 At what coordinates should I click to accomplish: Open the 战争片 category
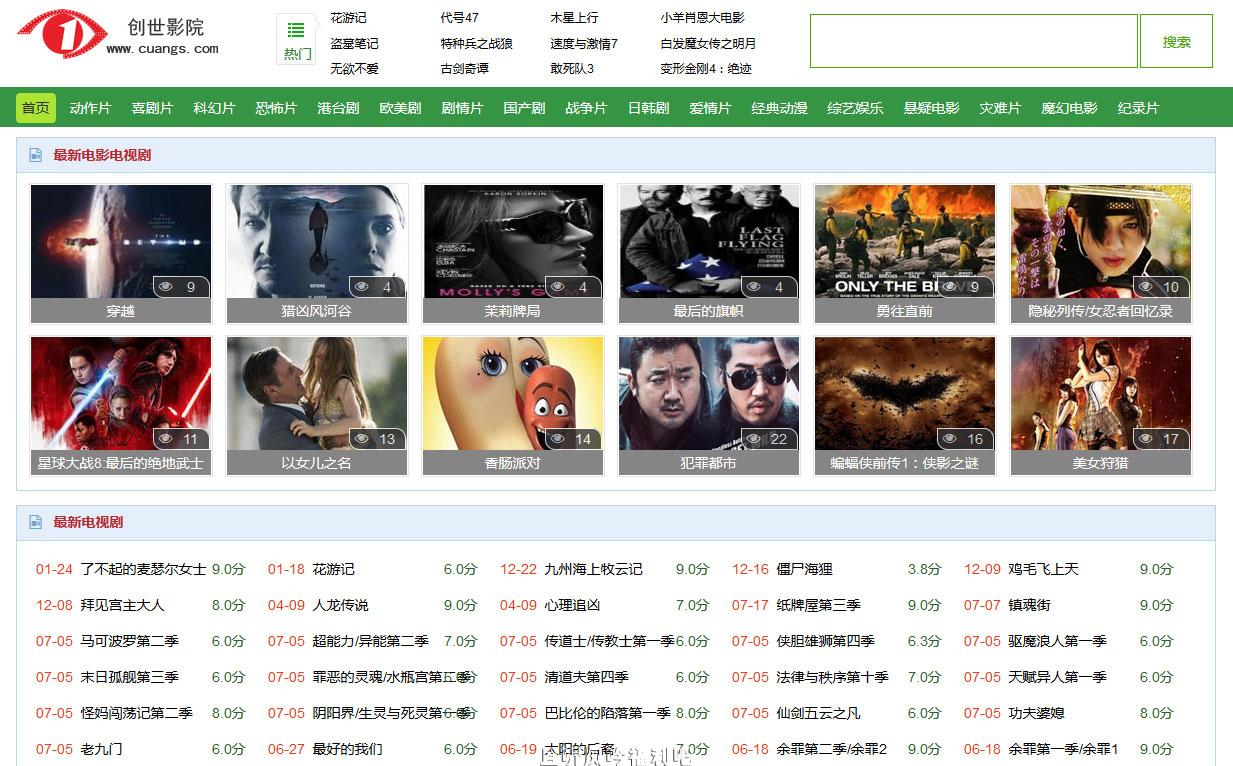click(586, 108)
